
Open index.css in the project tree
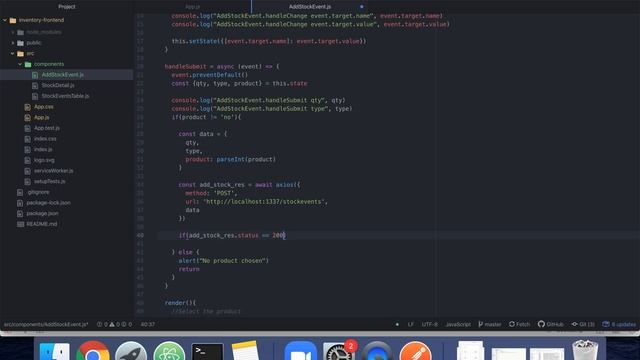click(45, 139)
